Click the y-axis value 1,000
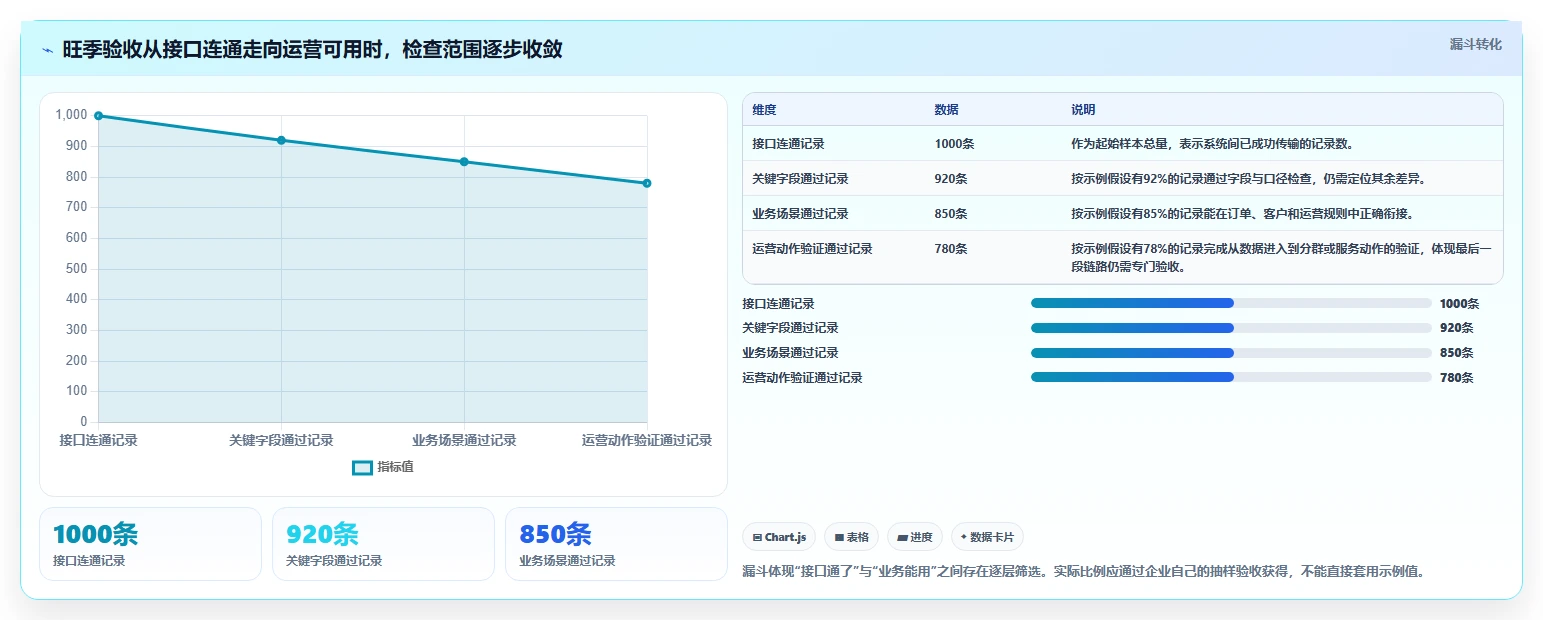The image size is (1543, 620). coord(71,115)
